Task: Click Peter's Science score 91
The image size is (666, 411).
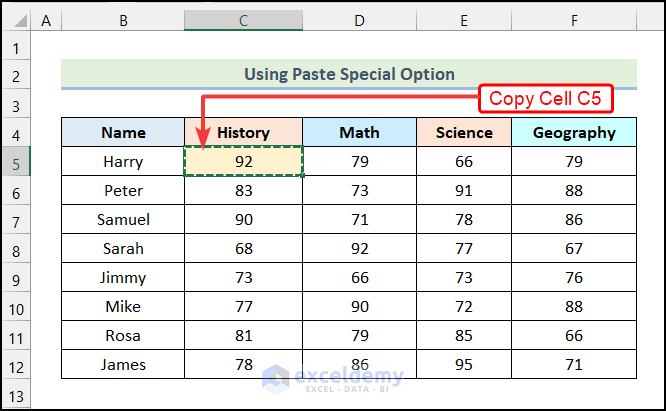Action: tap(464, 190)
